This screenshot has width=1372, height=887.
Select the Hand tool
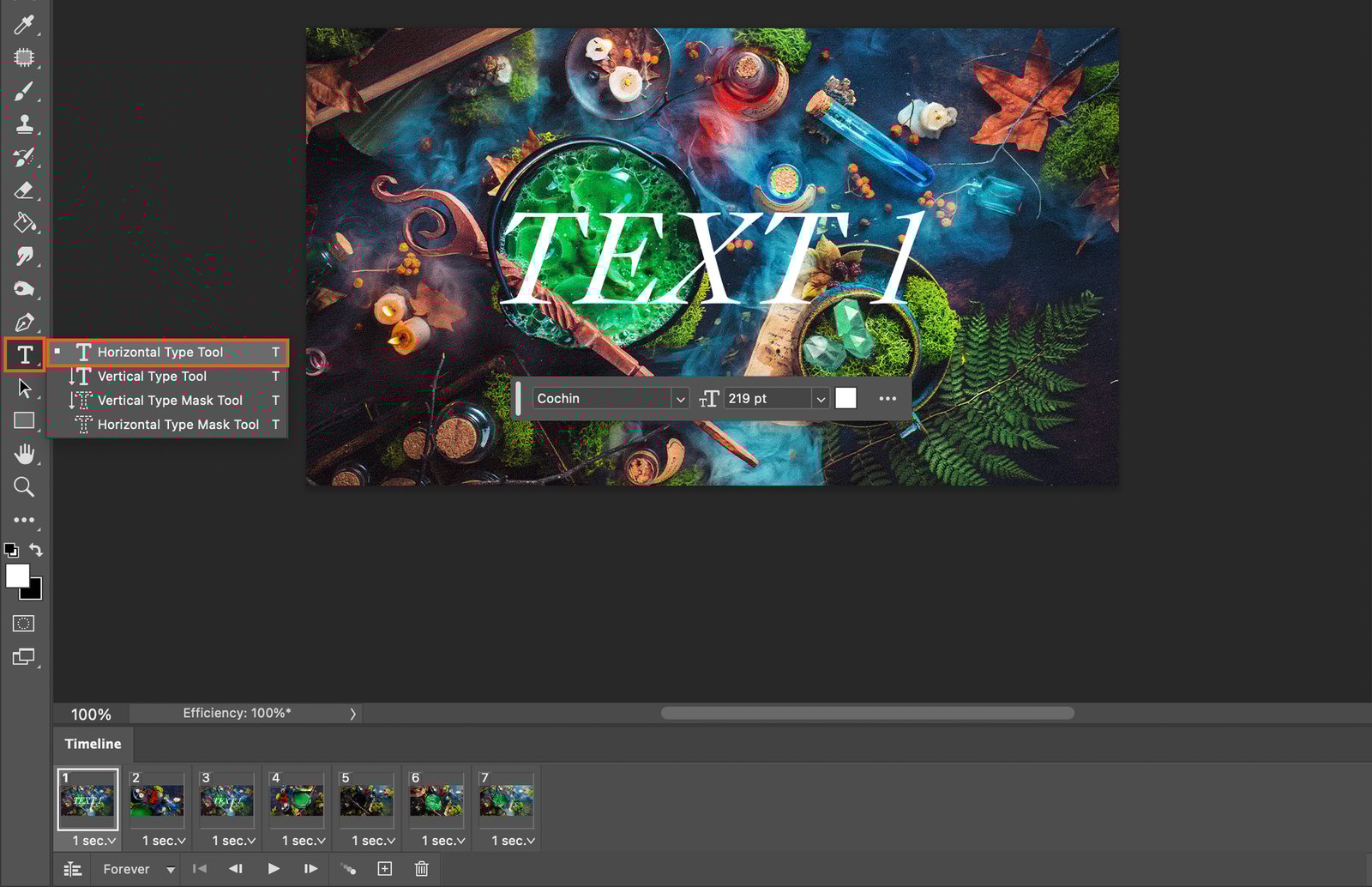tap(24, 454)
